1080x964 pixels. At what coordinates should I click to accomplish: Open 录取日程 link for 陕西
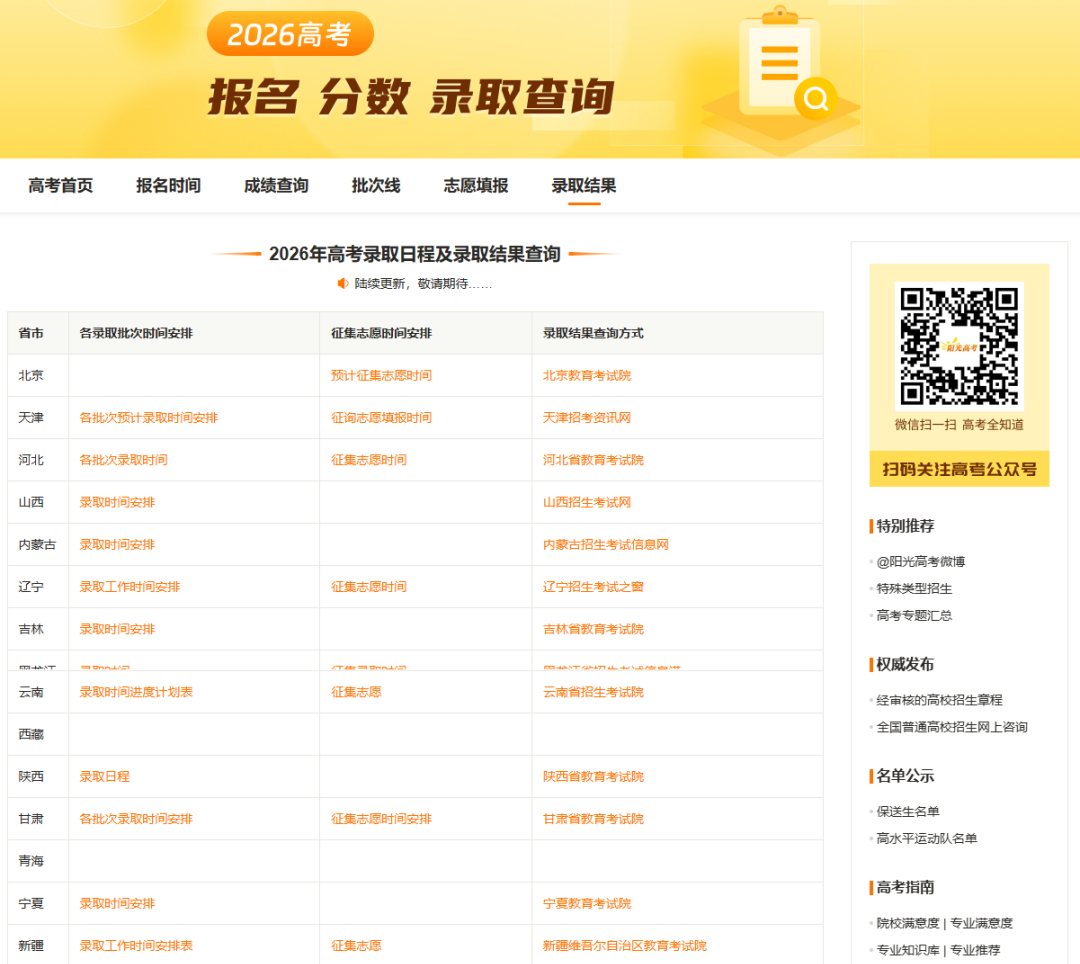coord(105,777)
